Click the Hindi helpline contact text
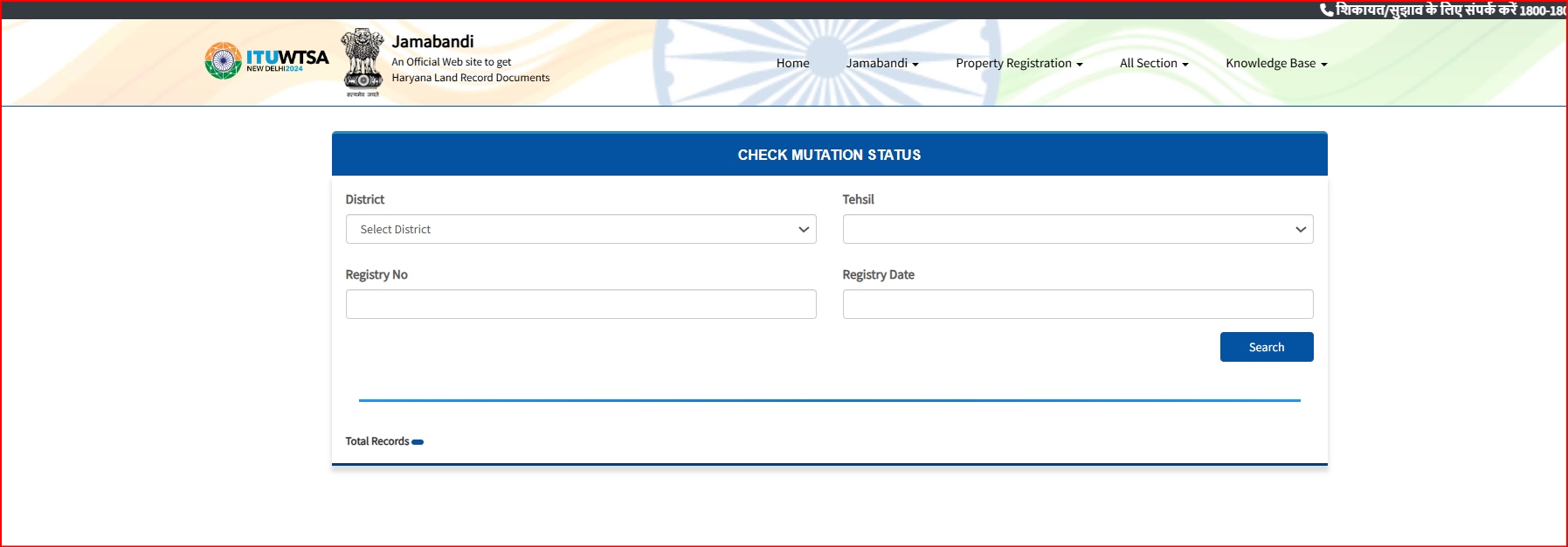The height and width of the screenshot is (547, 1568). [1450, 10]
